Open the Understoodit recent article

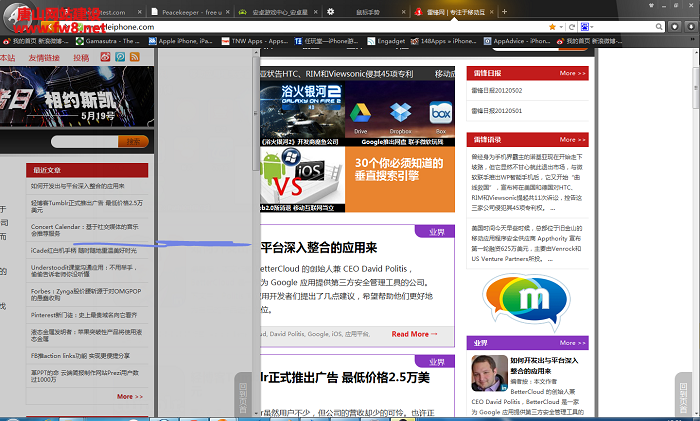pos(84,271)
